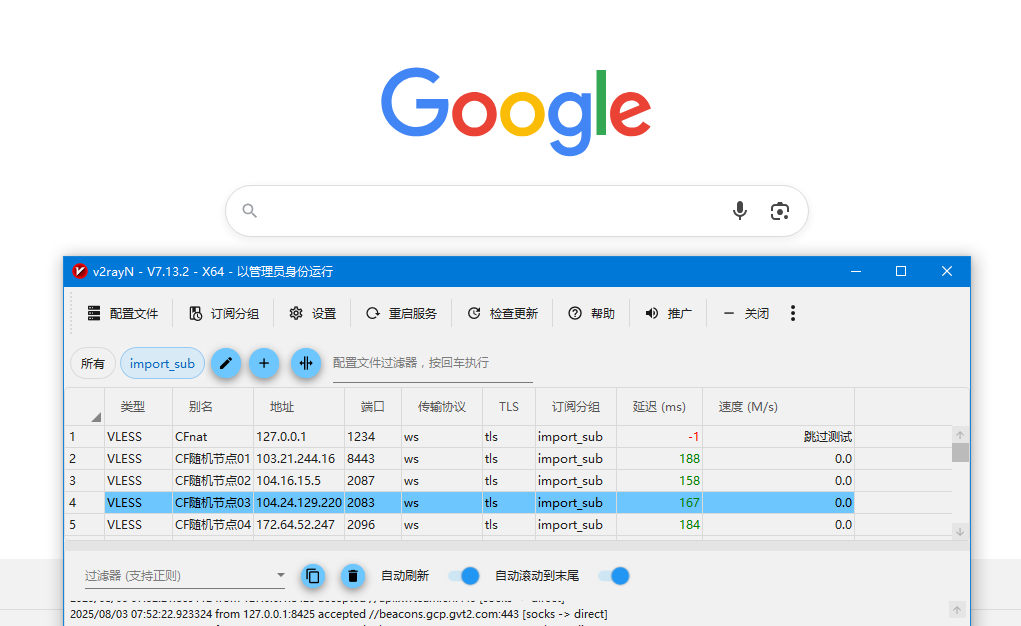
Task: Select the CF随机节点04 row
Action: click(x=460, y=525)
